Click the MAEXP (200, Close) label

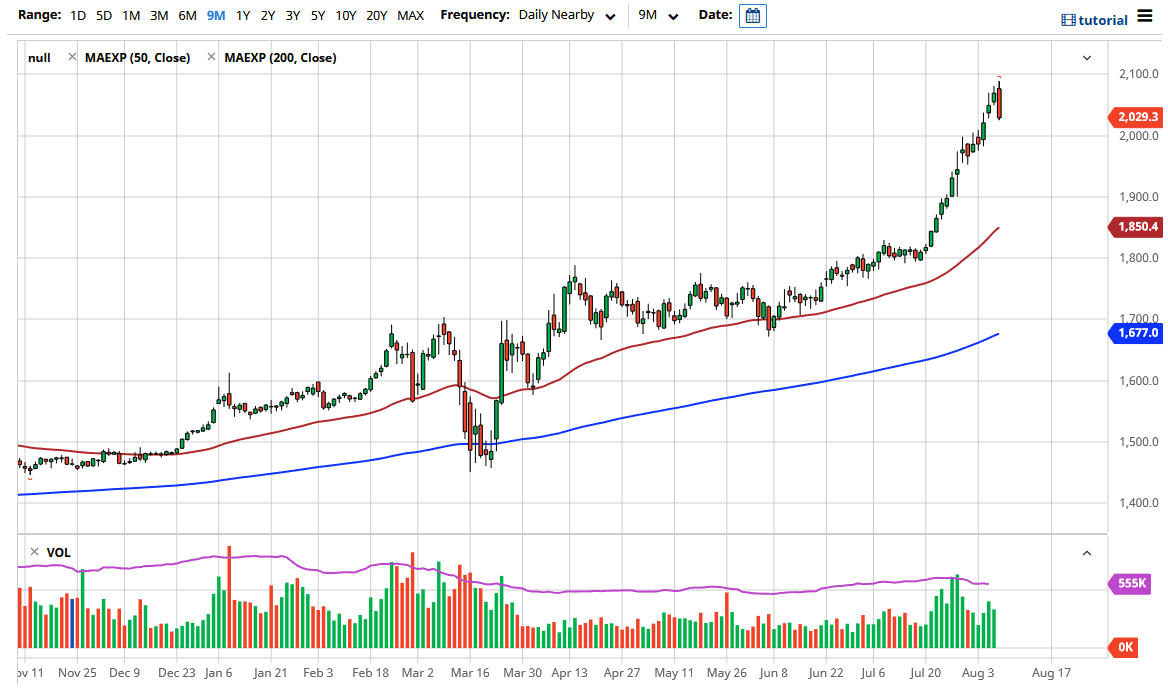click(280, 57)
